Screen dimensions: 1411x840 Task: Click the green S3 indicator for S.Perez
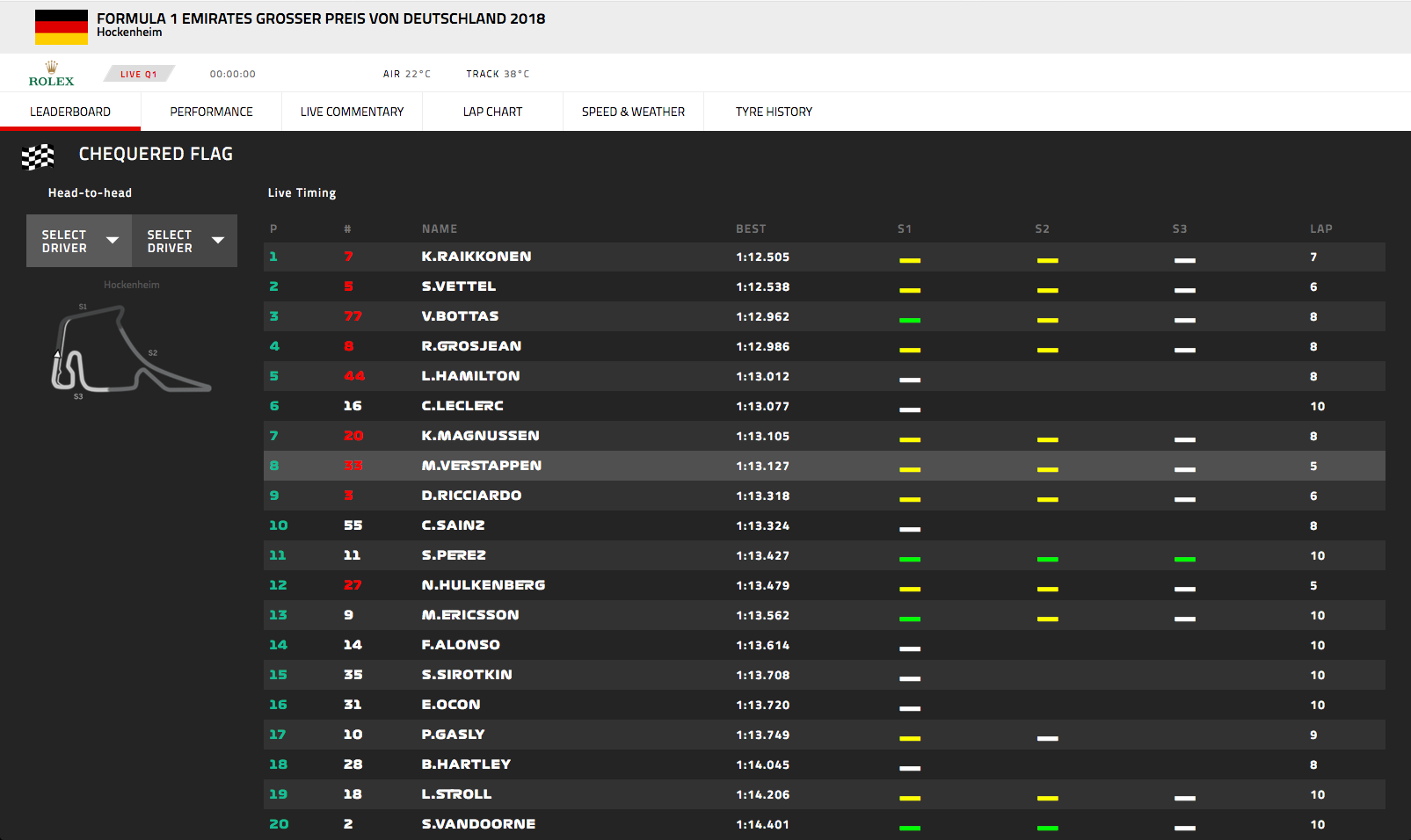[x=1184, y=559]
